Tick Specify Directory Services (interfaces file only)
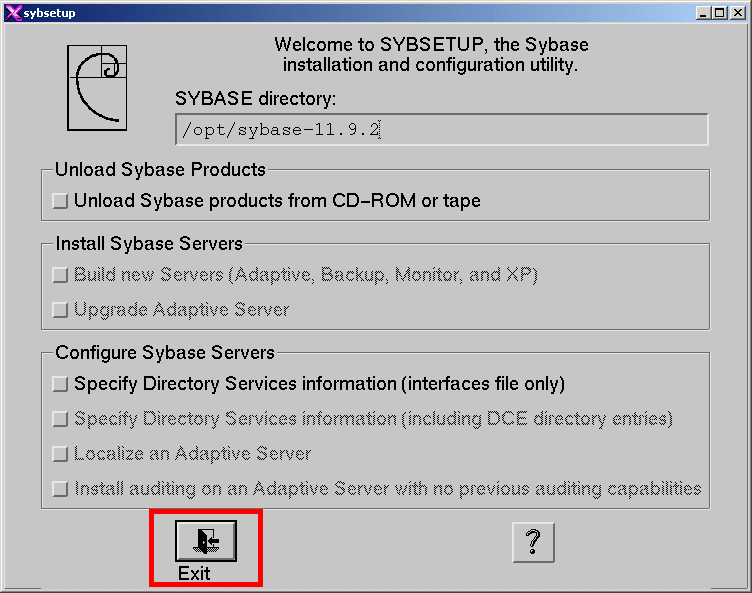This screenshot has height=593, width=752. point(60,384)
